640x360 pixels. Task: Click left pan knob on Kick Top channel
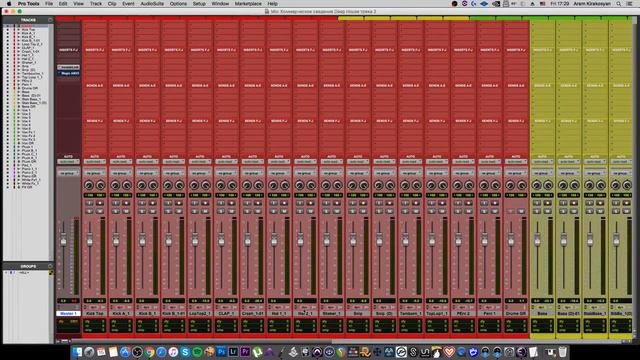tap(89, 185)
